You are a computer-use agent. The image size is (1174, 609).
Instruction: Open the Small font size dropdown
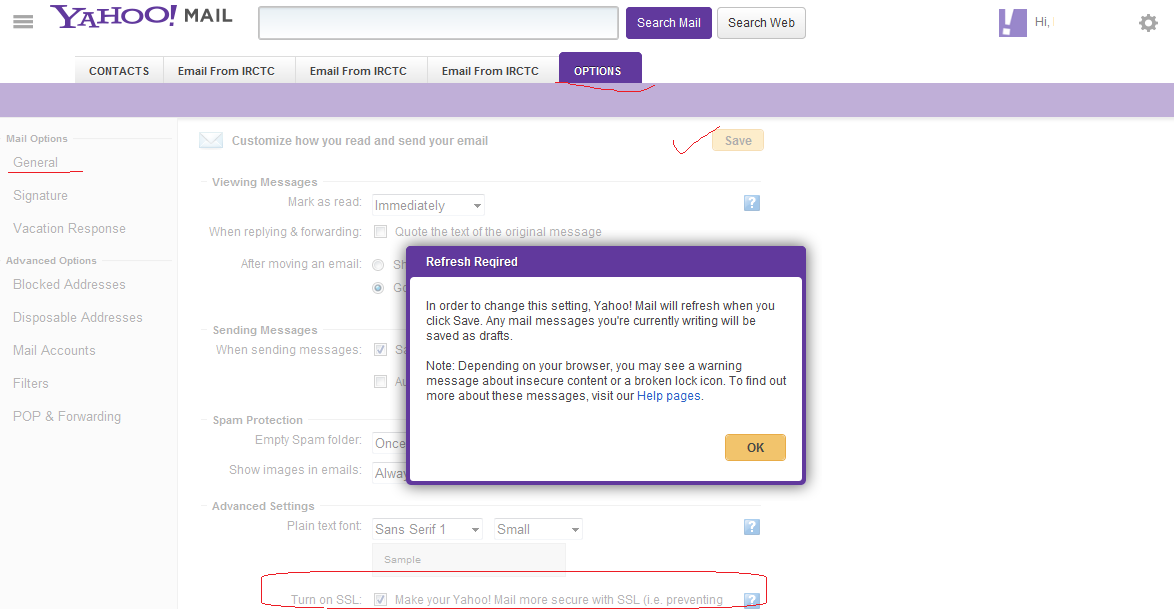tap(538, 529)
